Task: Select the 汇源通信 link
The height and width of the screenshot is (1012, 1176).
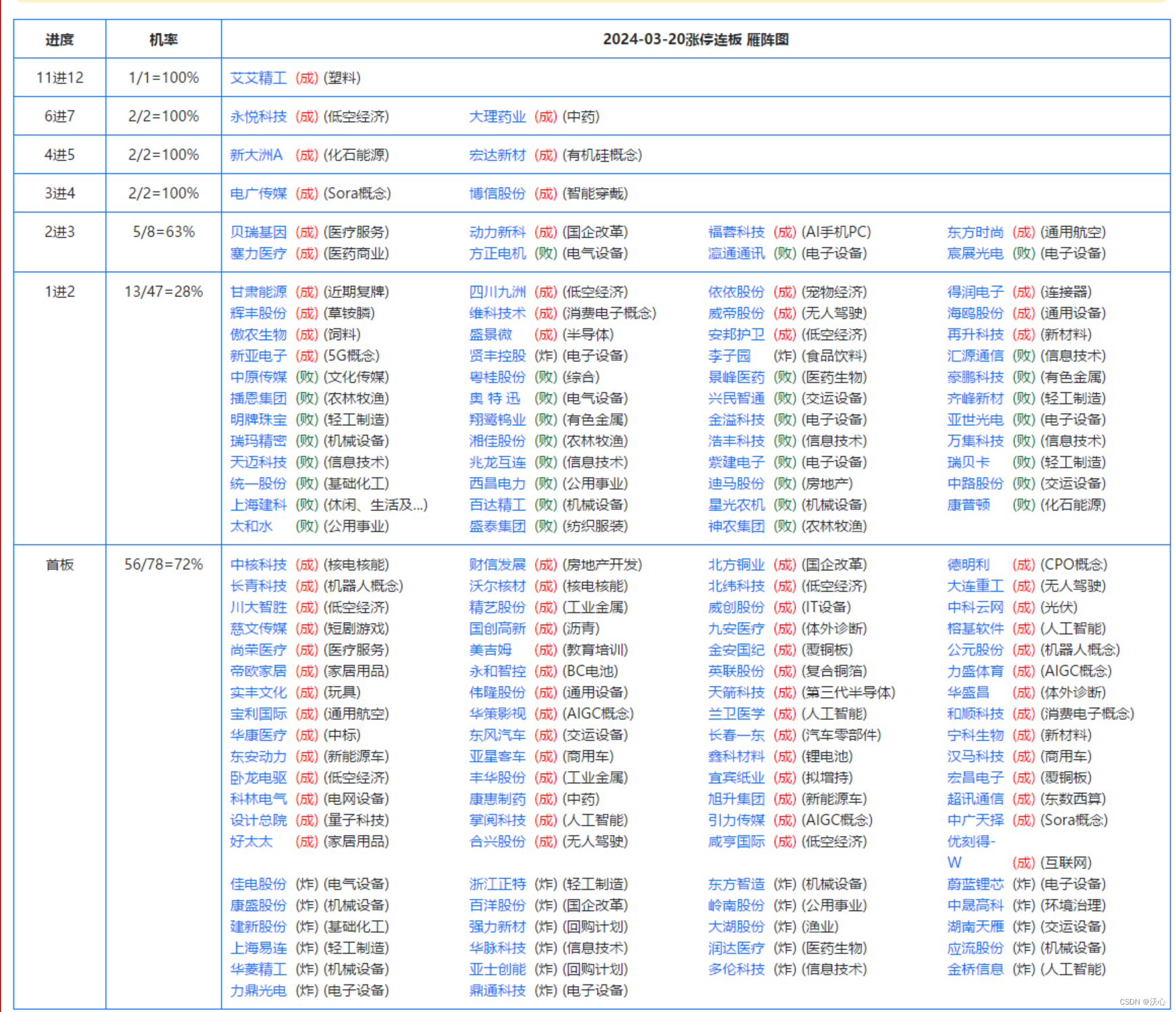Action: pyautogui.click(x=975, y=356)
